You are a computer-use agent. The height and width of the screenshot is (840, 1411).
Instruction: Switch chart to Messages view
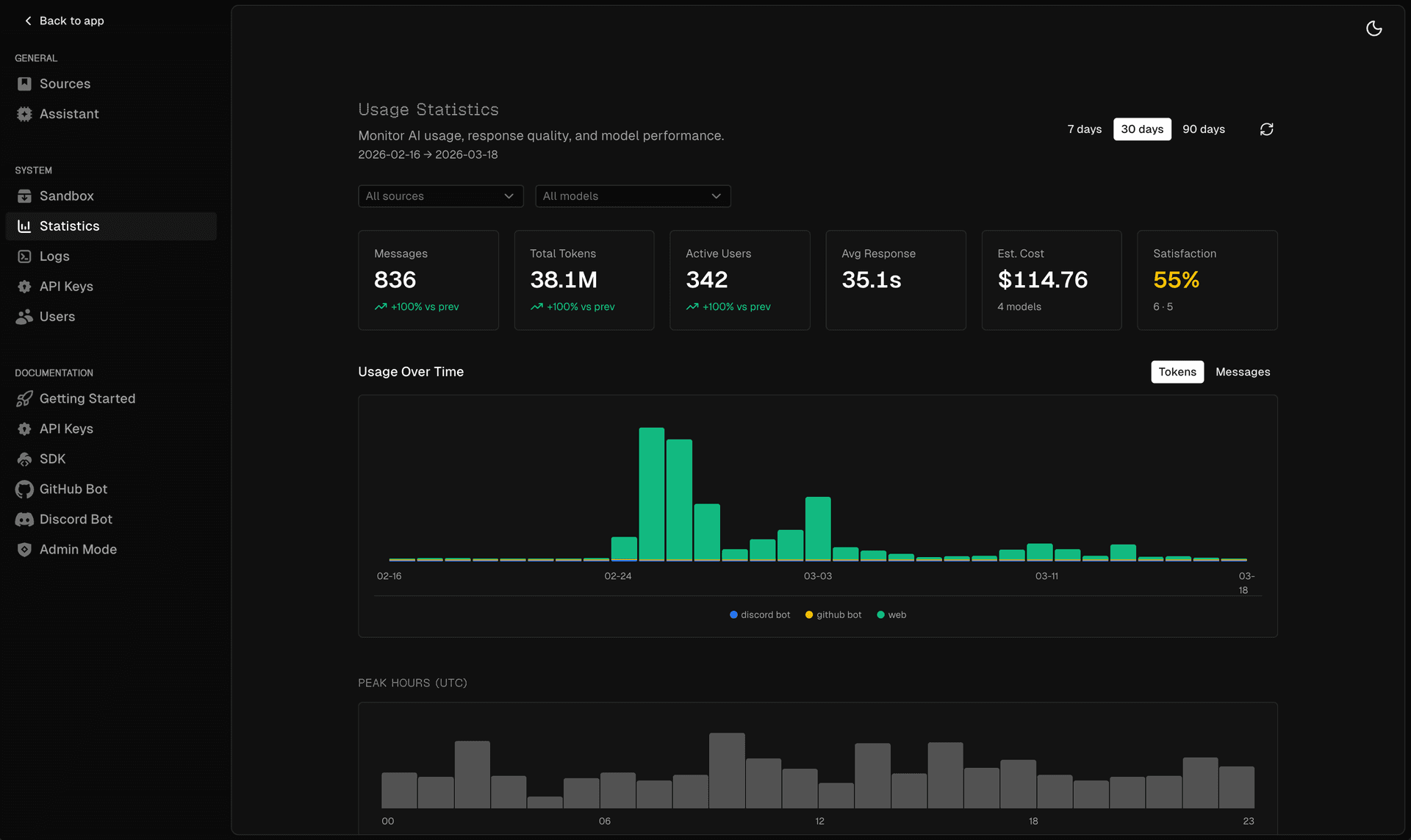pyautogui.click(x=1242, y=372)
